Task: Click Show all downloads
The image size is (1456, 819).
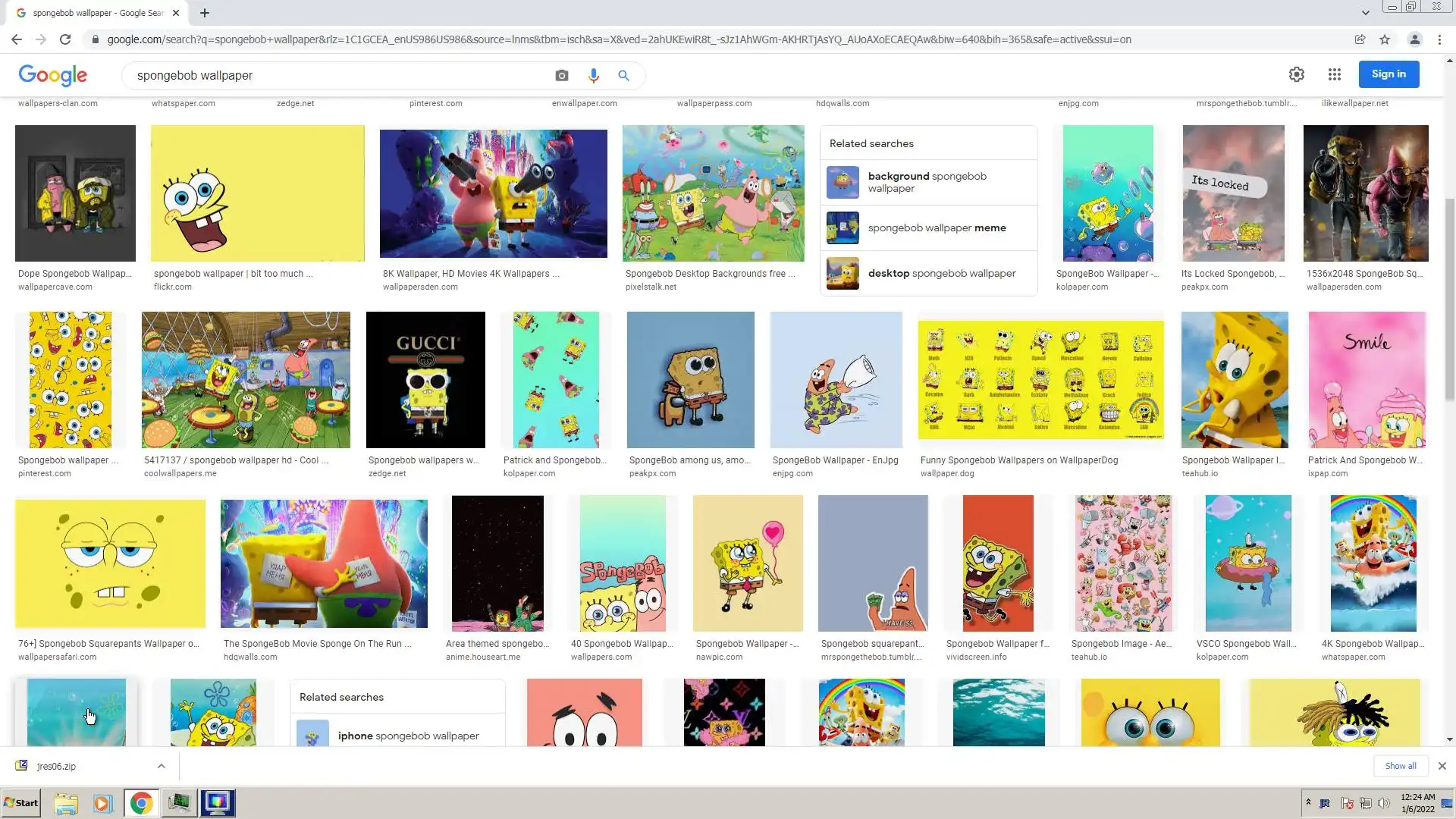Action: click(1400, 766)
